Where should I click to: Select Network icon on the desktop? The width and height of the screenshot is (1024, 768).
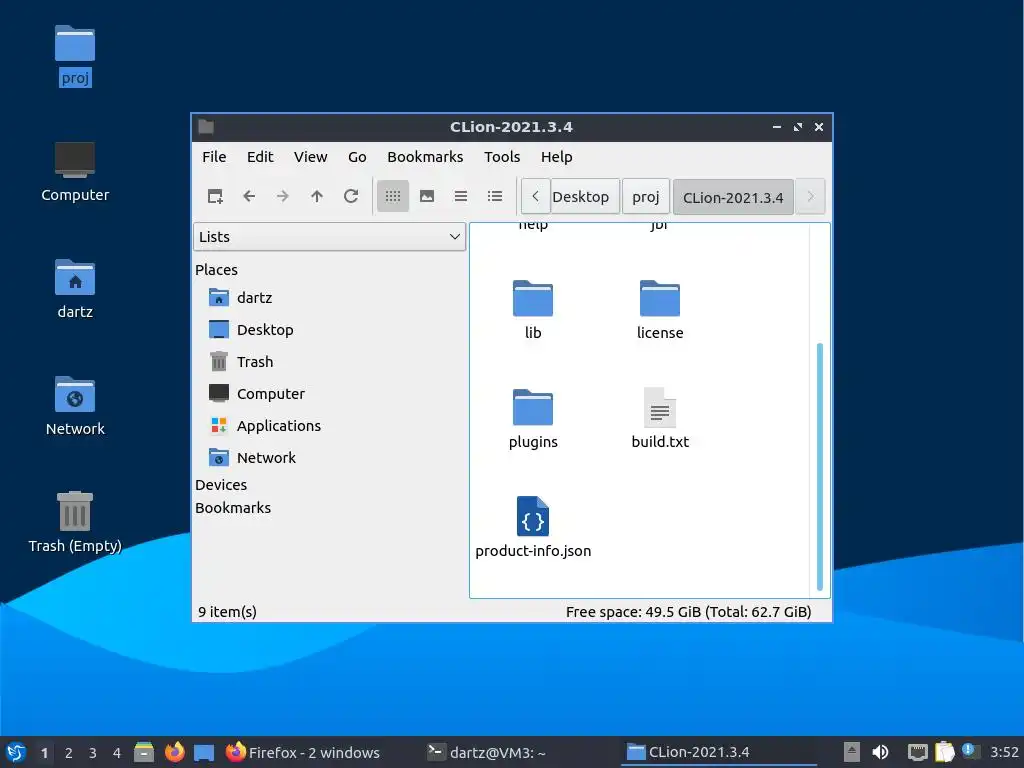coord(75,406)
